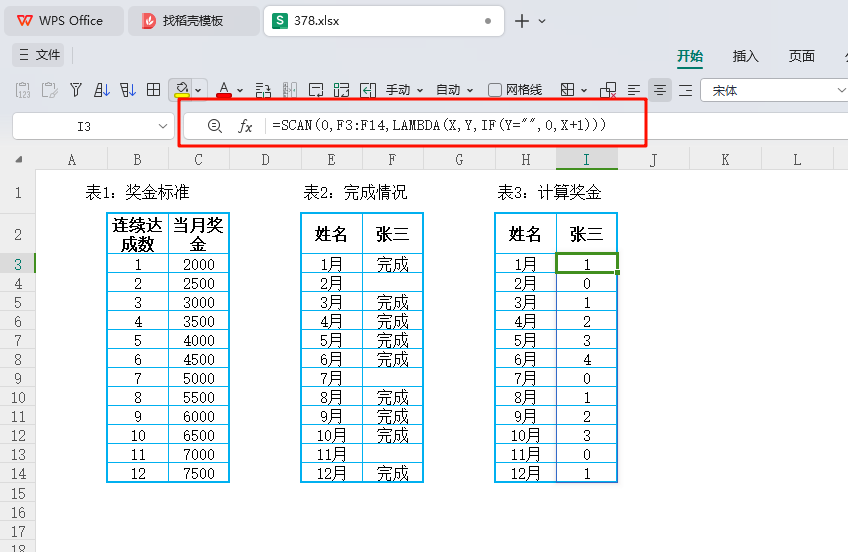Click the custom sort bars icon

[x=128, y=90]
